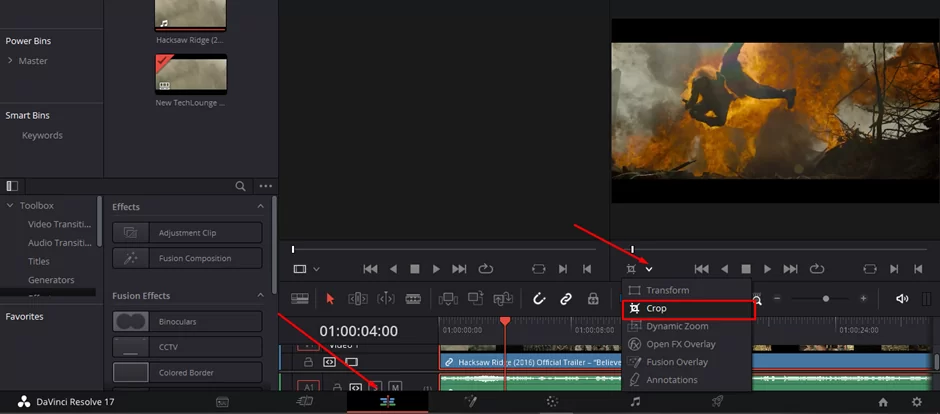Select the Colored Border effect
The image size is (940, 414).
(187, 373)
